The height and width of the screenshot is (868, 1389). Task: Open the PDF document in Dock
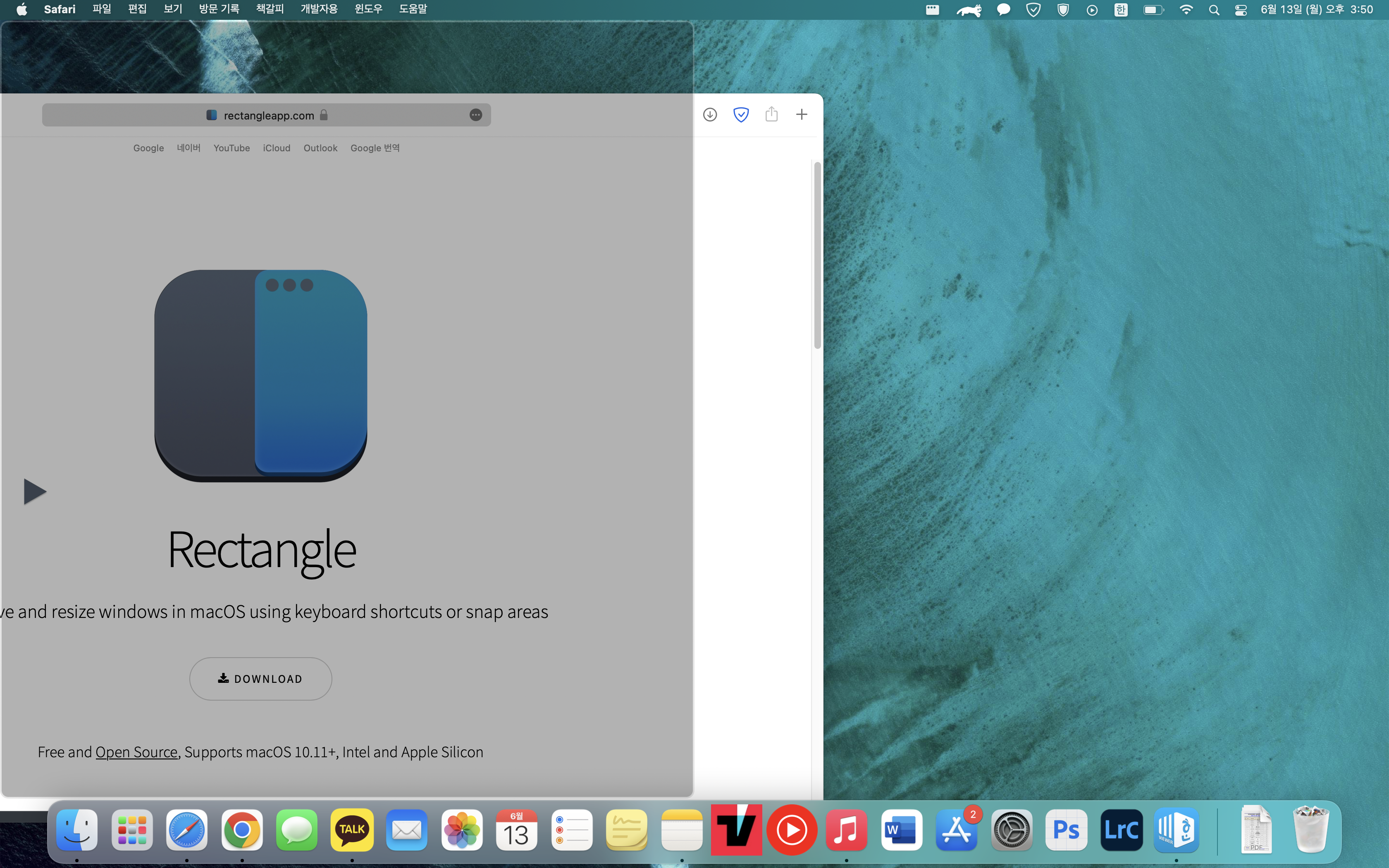coord(1256,830)
